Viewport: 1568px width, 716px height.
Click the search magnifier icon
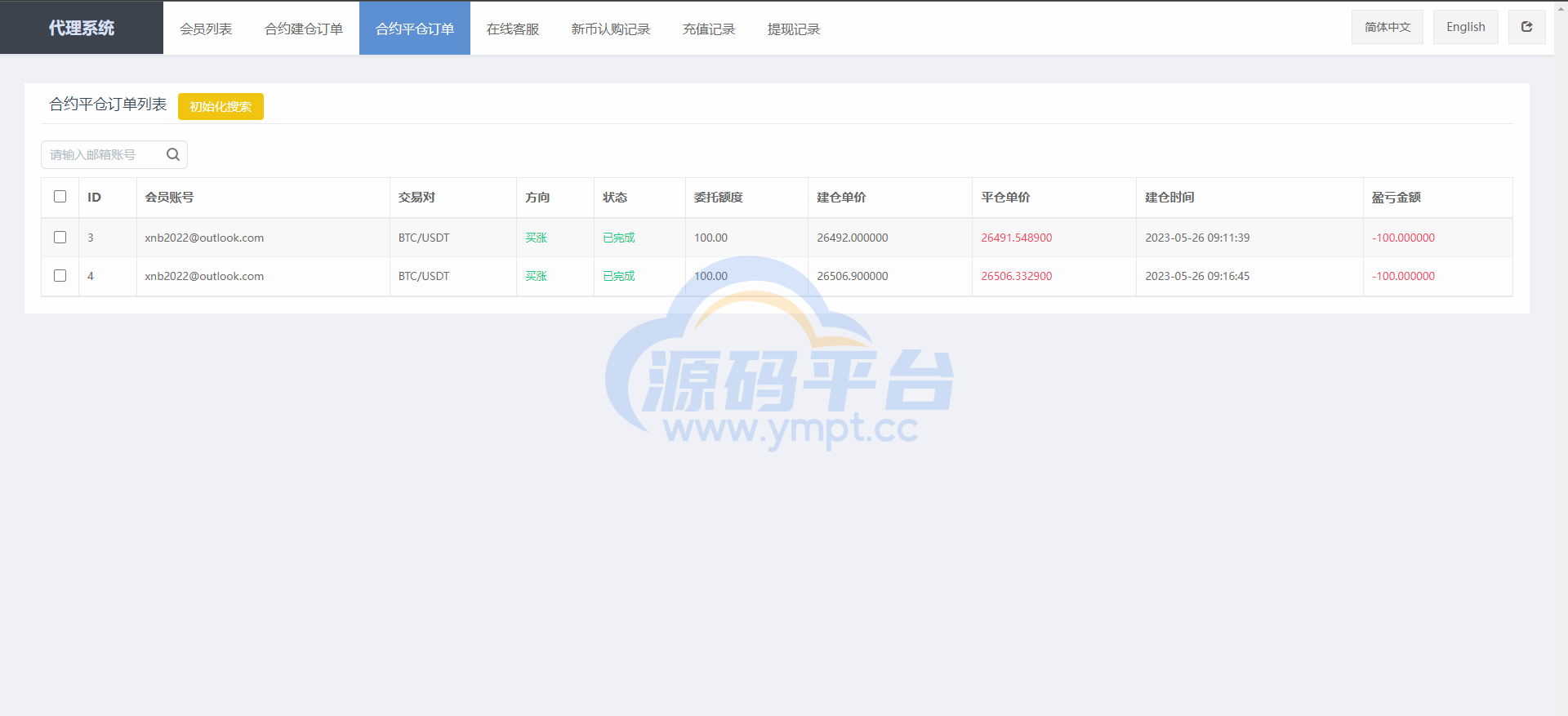tap(173, 154)
